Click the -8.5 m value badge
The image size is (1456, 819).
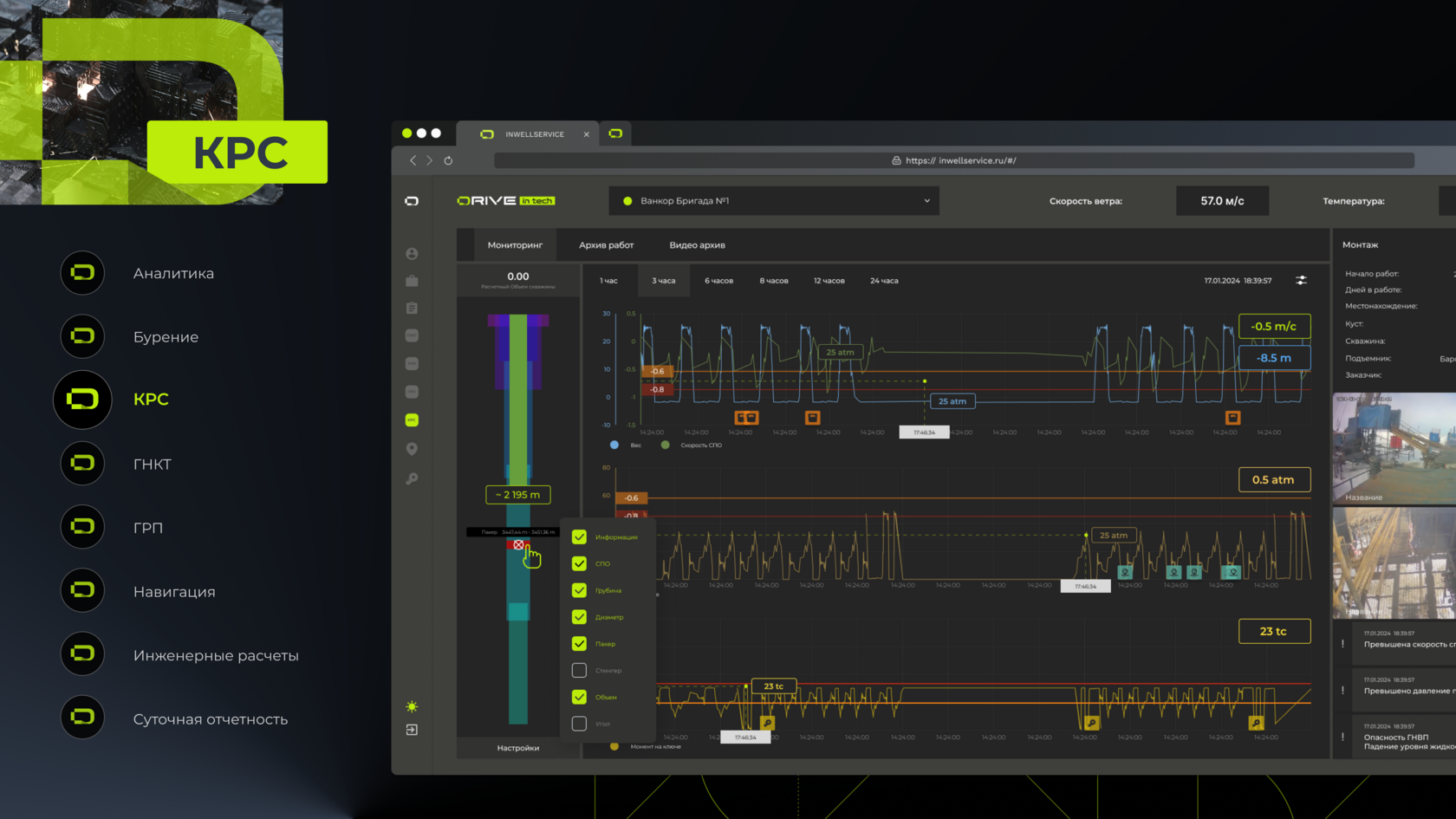click(x=1274, y=358)
